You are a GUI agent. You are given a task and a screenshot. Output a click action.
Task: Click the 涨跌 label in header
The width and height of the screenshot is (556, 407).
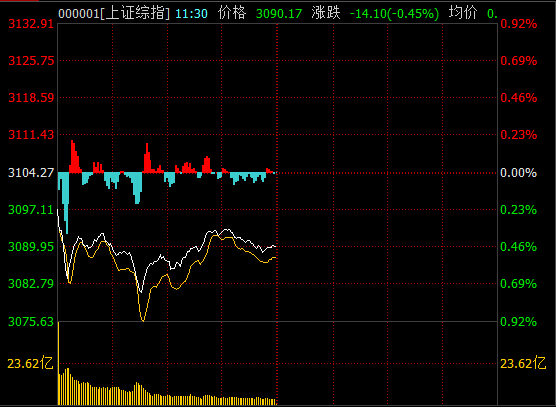pos(326,13)
